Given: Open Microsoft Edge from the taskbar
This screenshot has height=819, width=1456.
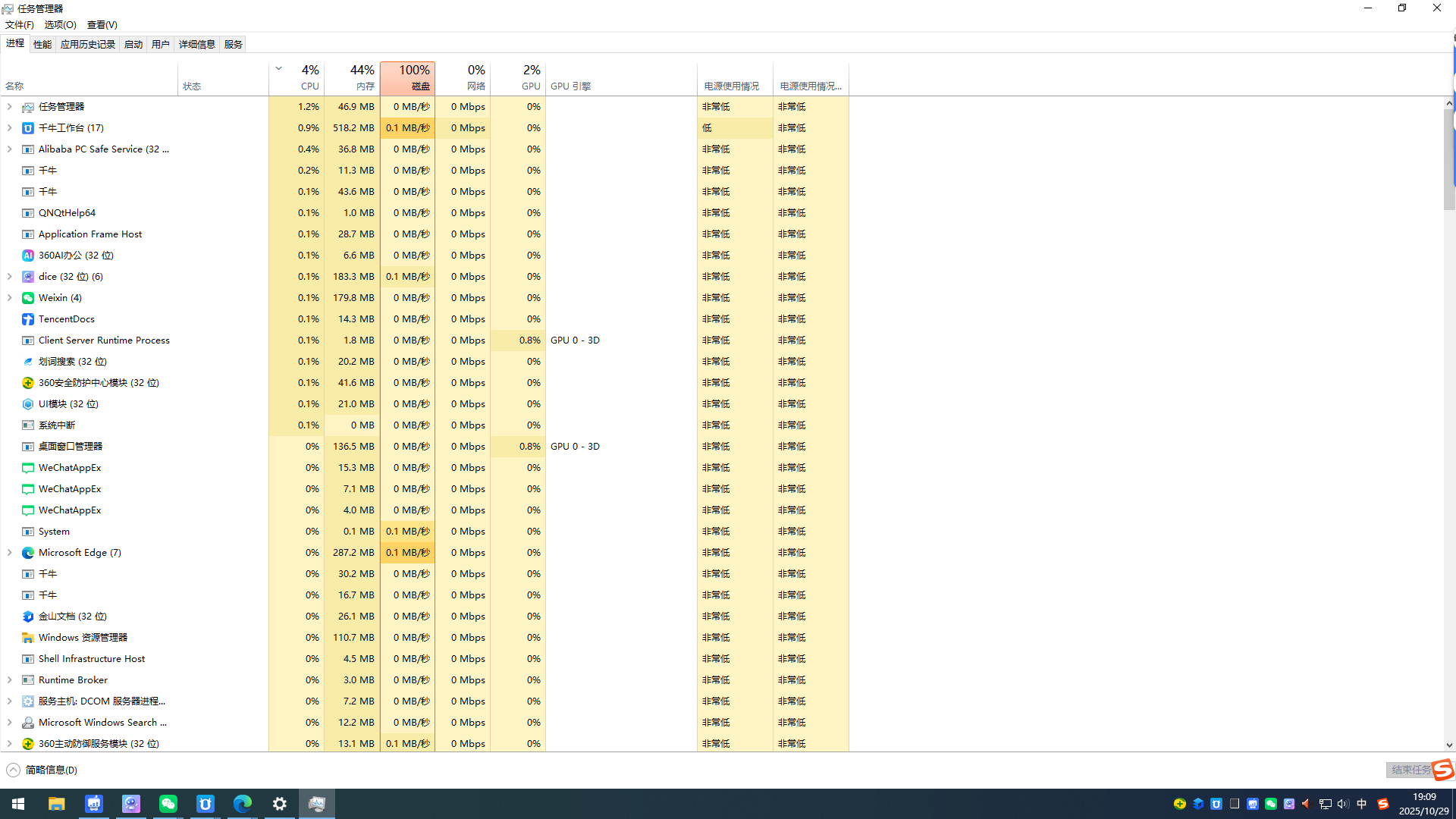Looking at the screenshot, I should pos(242,804).
